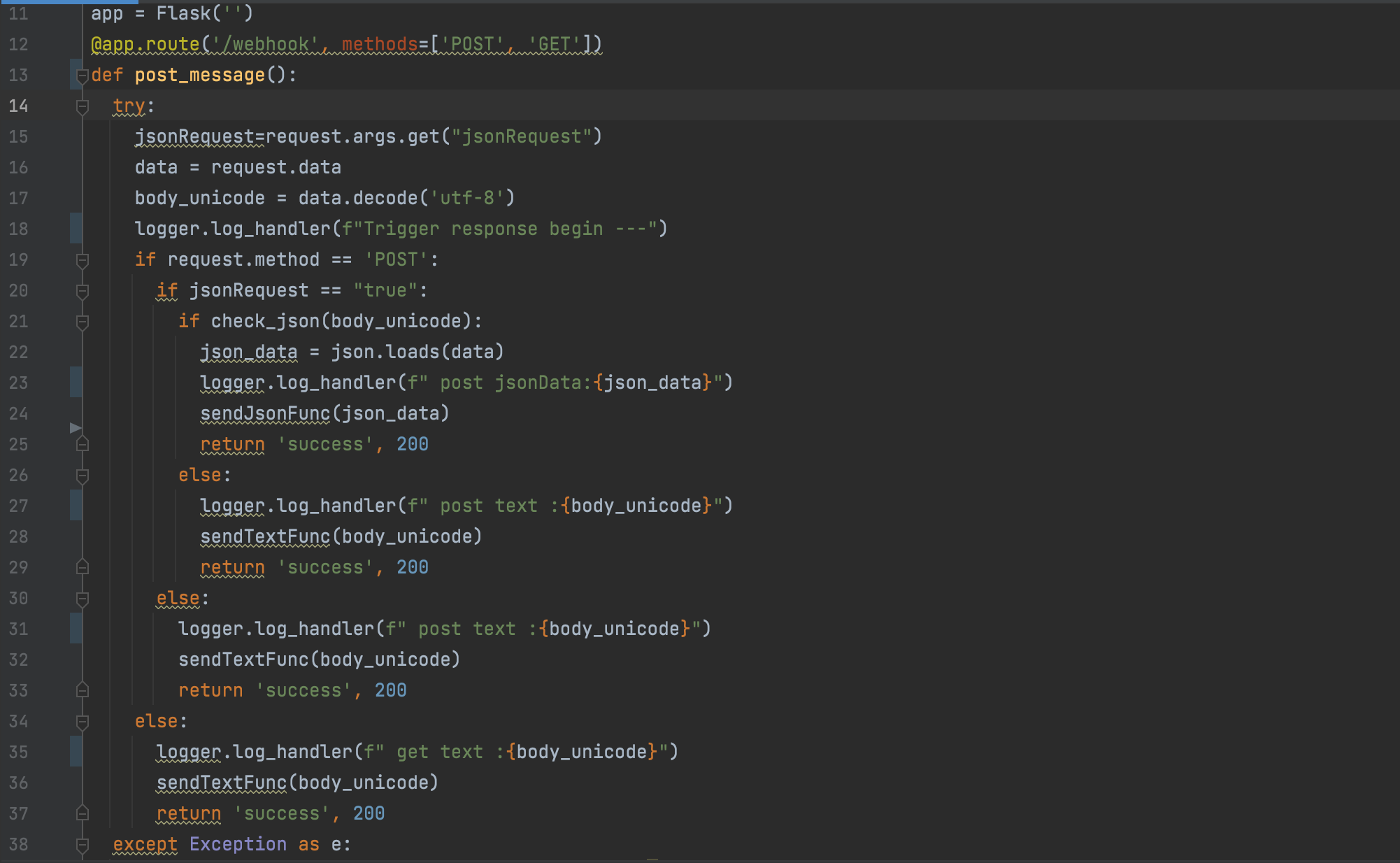The height and width of the screenshot is (863, 1400).
Task: Click the '/webhook' route string
Action: 266,44
